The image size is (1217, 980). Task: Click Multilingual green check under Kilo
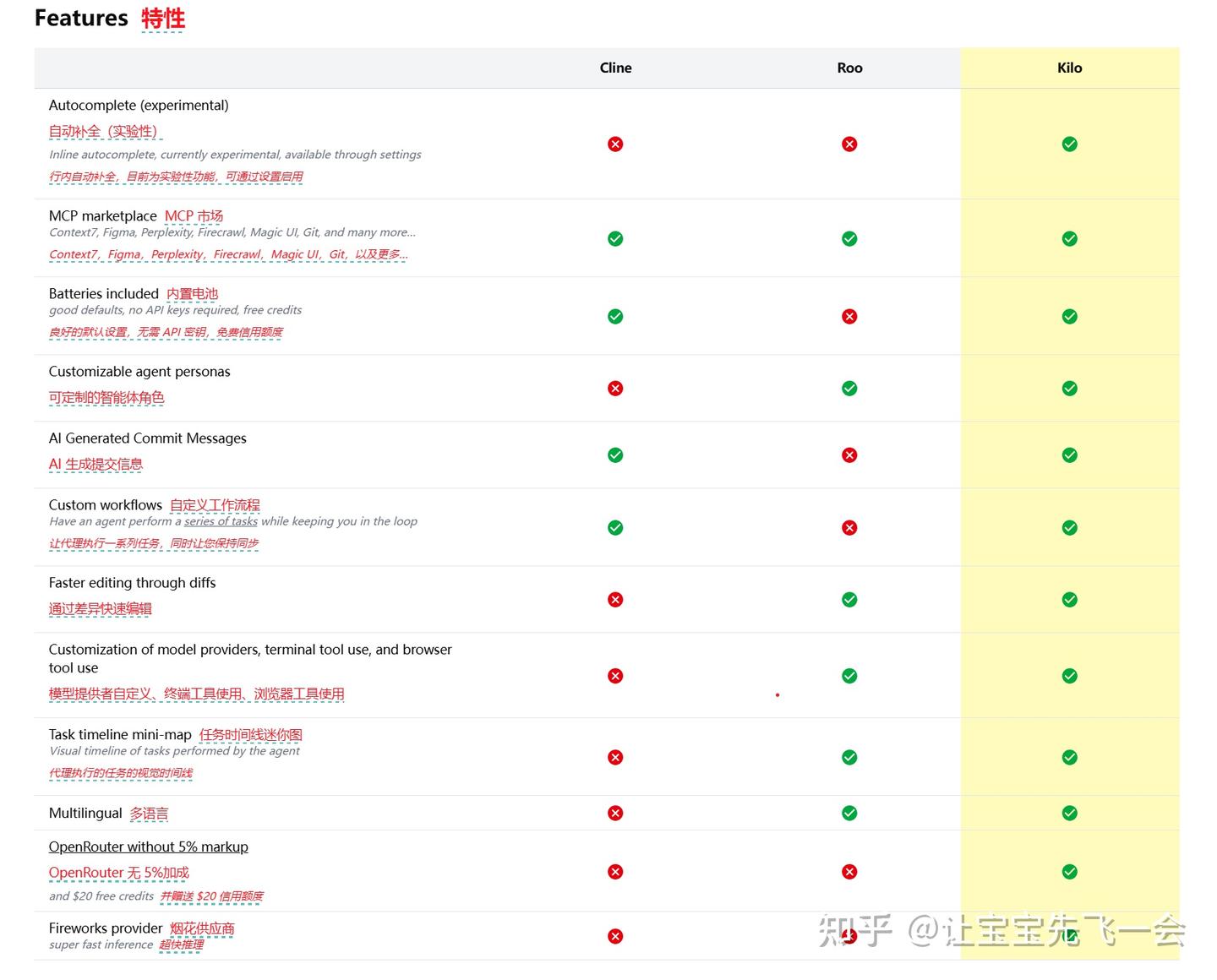click(1069, 814)
